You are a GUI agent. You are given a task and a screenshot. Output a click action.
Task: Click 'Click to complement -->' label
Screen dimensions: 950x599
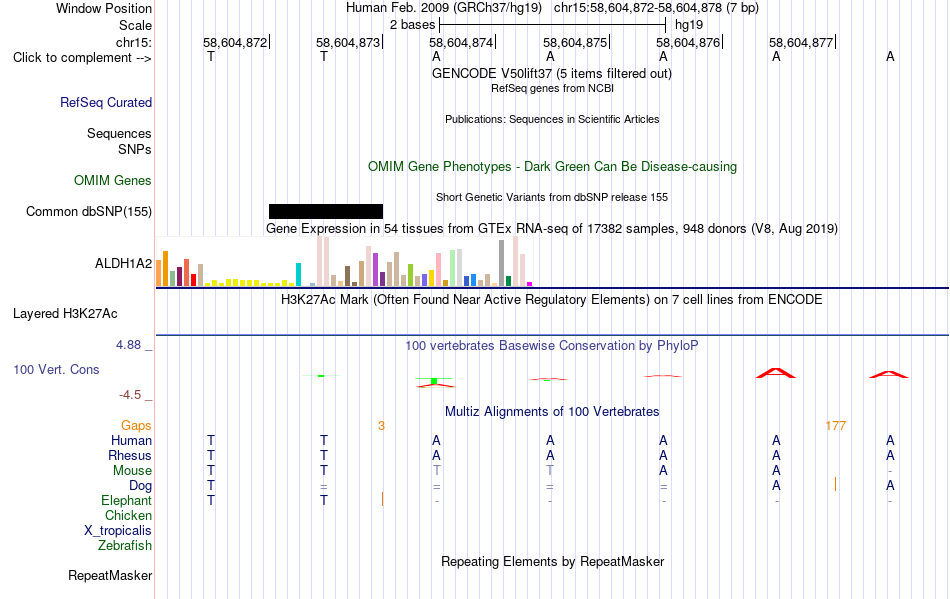pyautogui.click(x=82, y=58)
